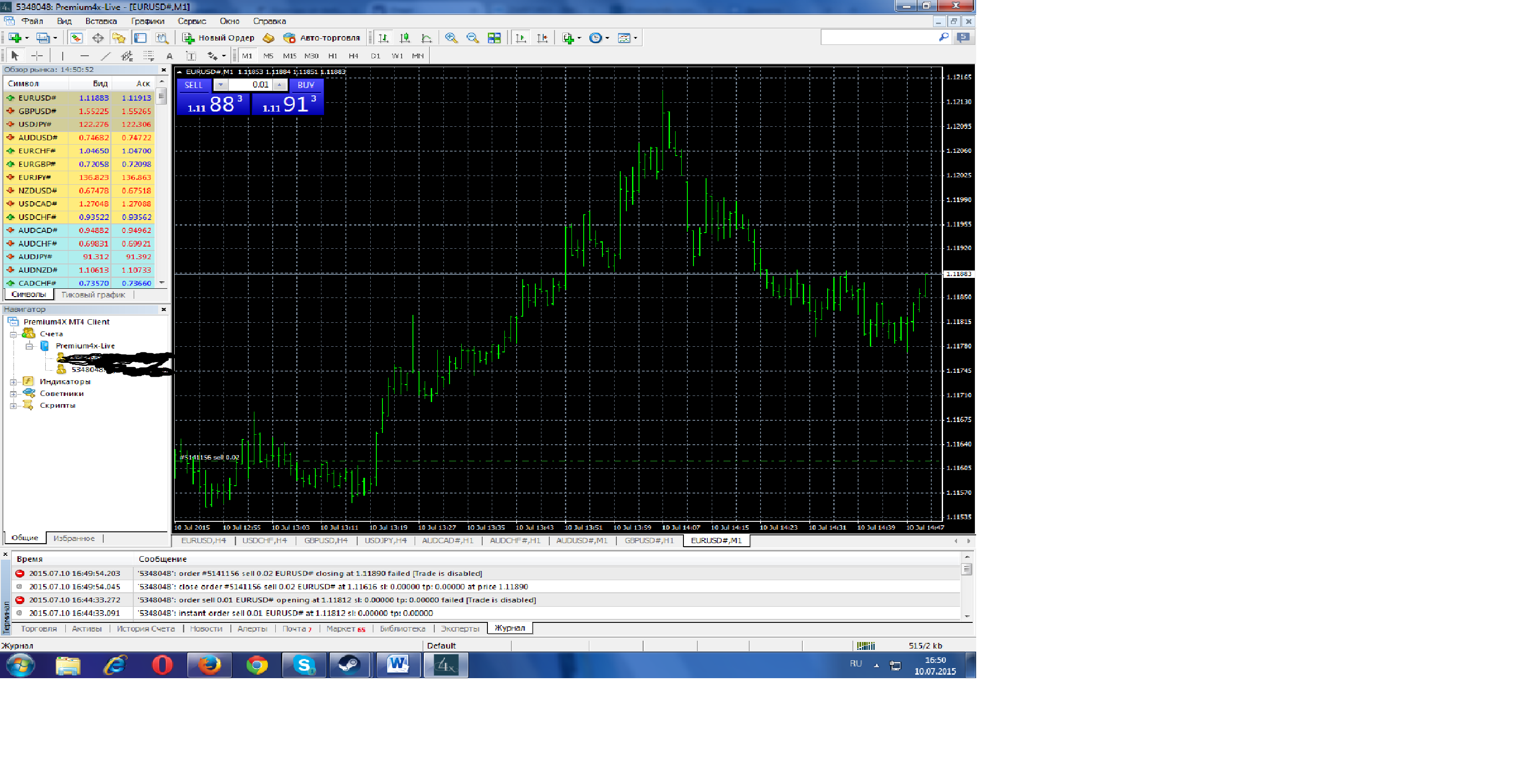Choose the Text tool (A icon)
This screenshot has width=1525, height=784.
[x=169, y=56]
